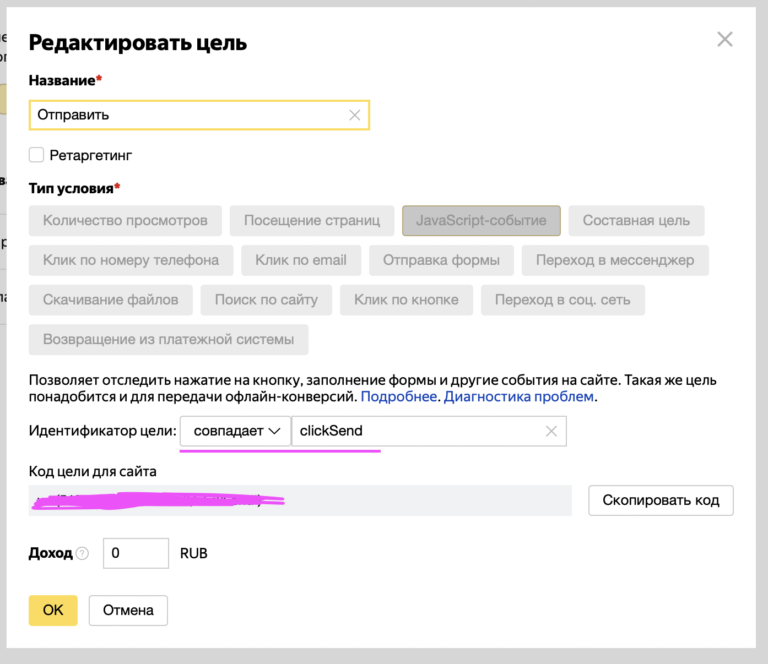Open the совпадает condition dropdown
Image resolution: width=768 pixels, height=664 pixels.
(x=234, y=431)
